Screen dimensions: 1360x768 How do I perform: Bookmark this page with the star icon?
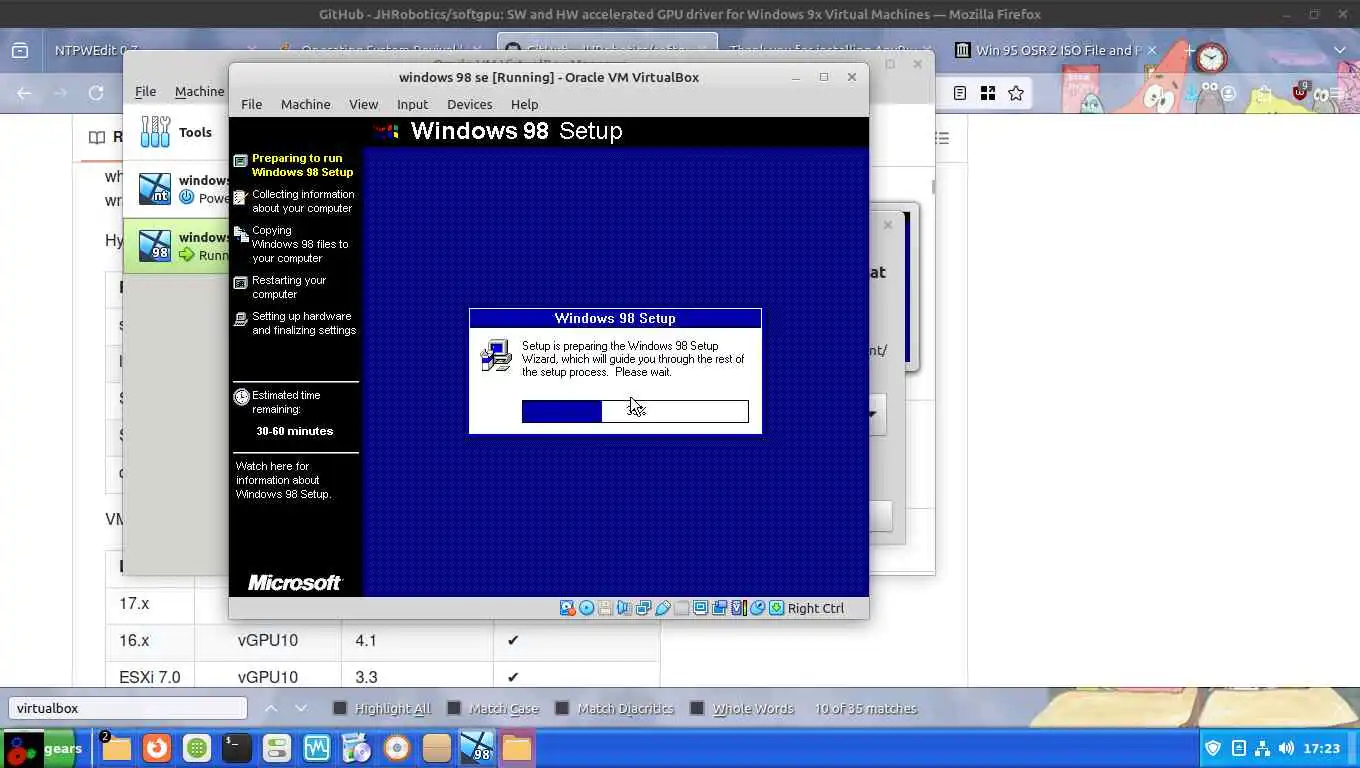(1016, 93)
